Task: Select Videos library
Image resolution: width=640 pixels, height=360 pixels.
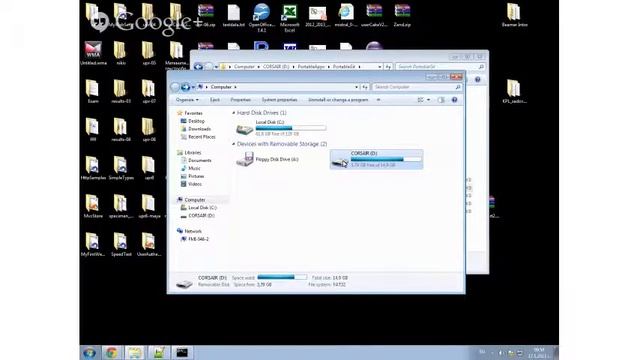Action: [x=195, y=184]
